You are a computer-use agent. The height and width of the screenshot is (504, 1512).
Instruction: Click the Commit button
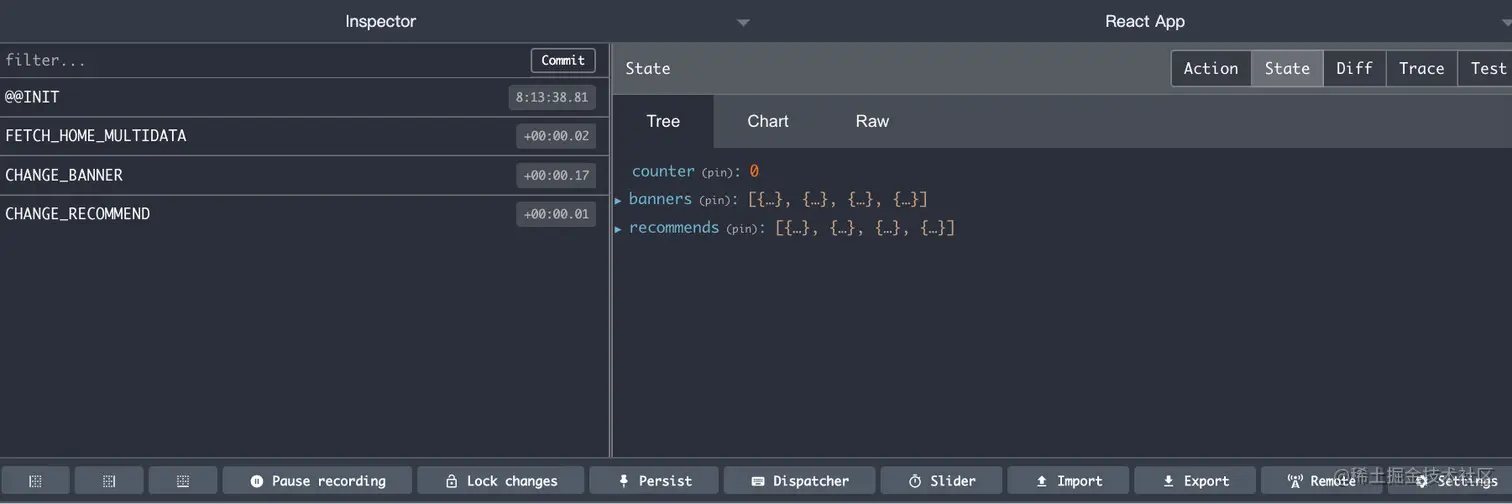coord(563,60)
